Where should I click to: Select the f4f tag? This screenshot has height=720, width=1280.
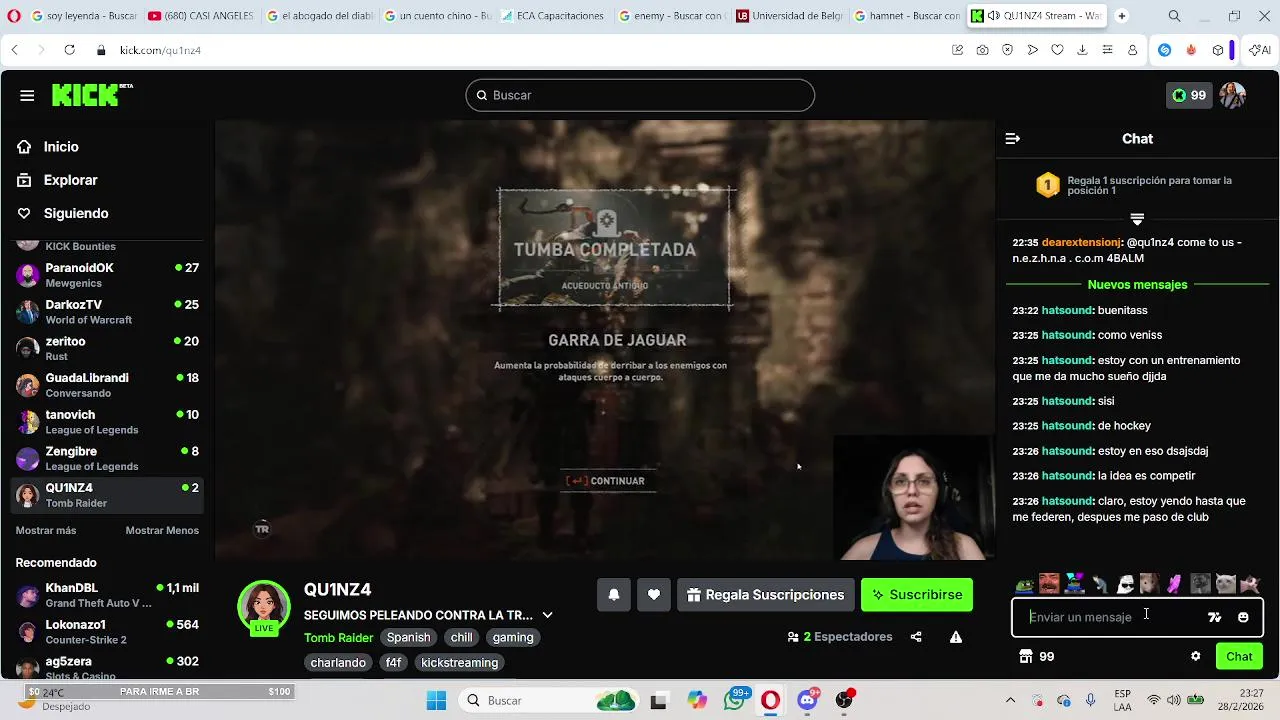pyautogui.click(x=393, y=662)
